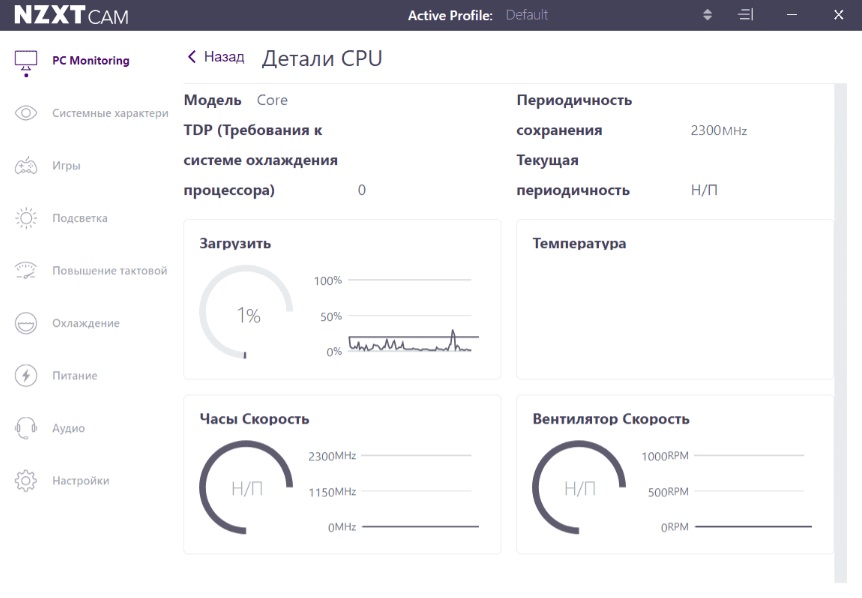Click the Питание lightning bolt icon
The width and height of the screenshot is (862, 598).
(26, 376)
